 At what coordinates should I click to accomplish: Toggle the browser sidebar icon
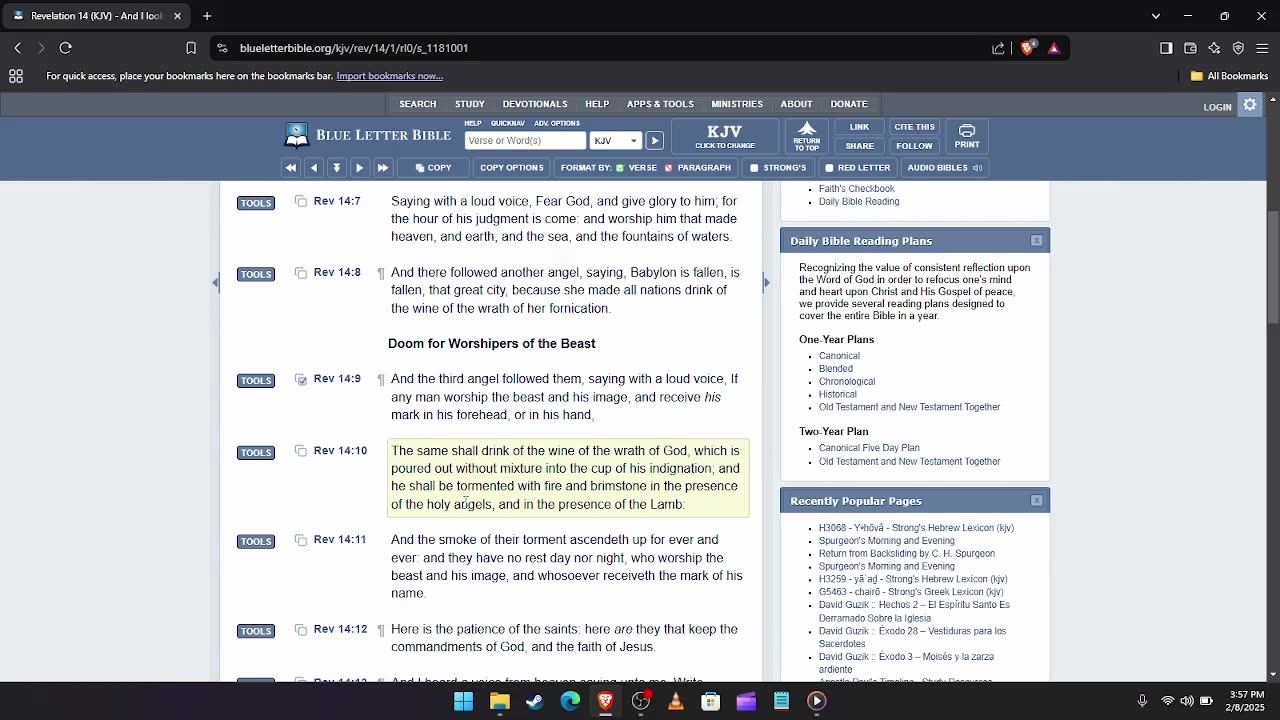click(1166, 48)
